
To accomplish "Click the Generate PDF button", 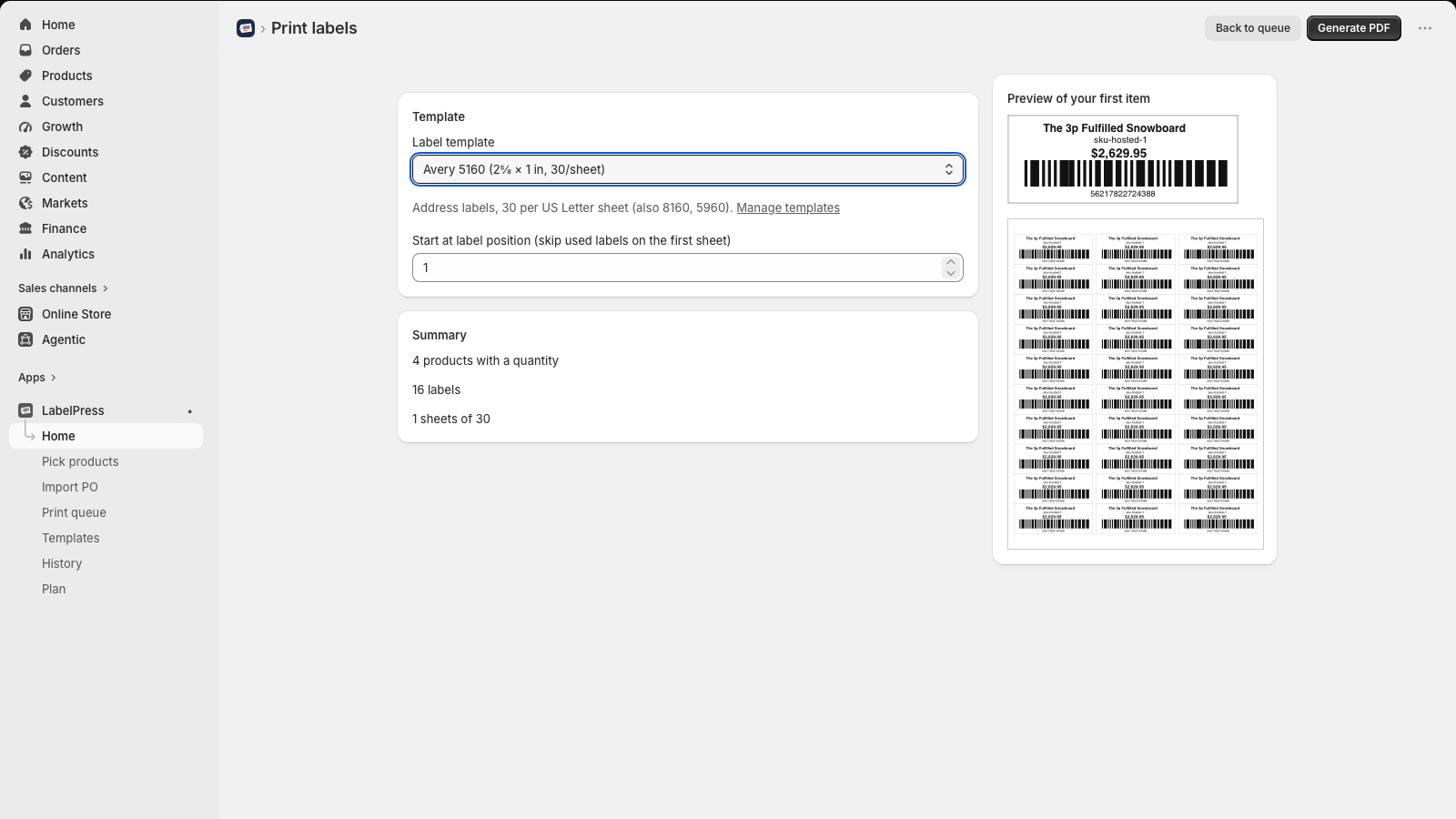I will tap(1354, 28).
